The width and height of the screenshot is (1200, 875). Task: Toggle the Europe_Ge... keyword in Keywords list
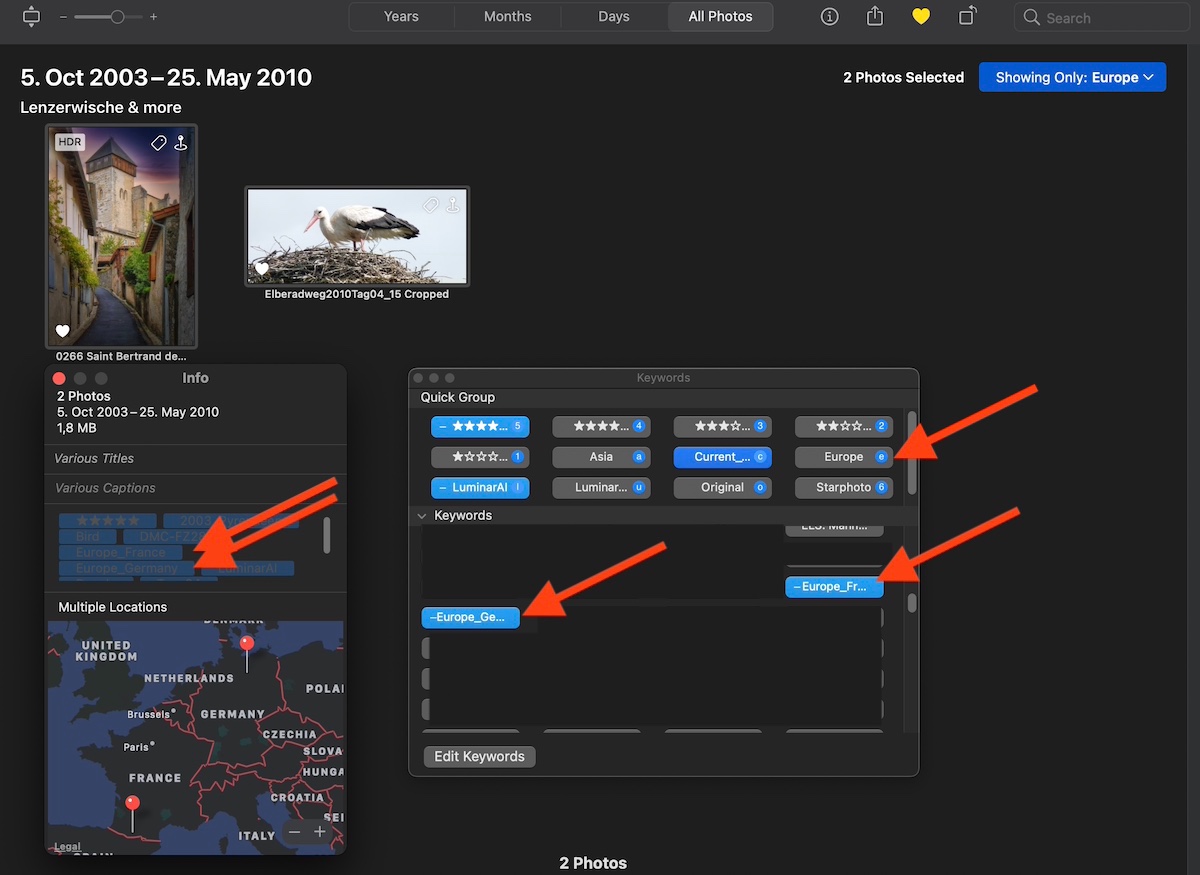tap(471, 618)
